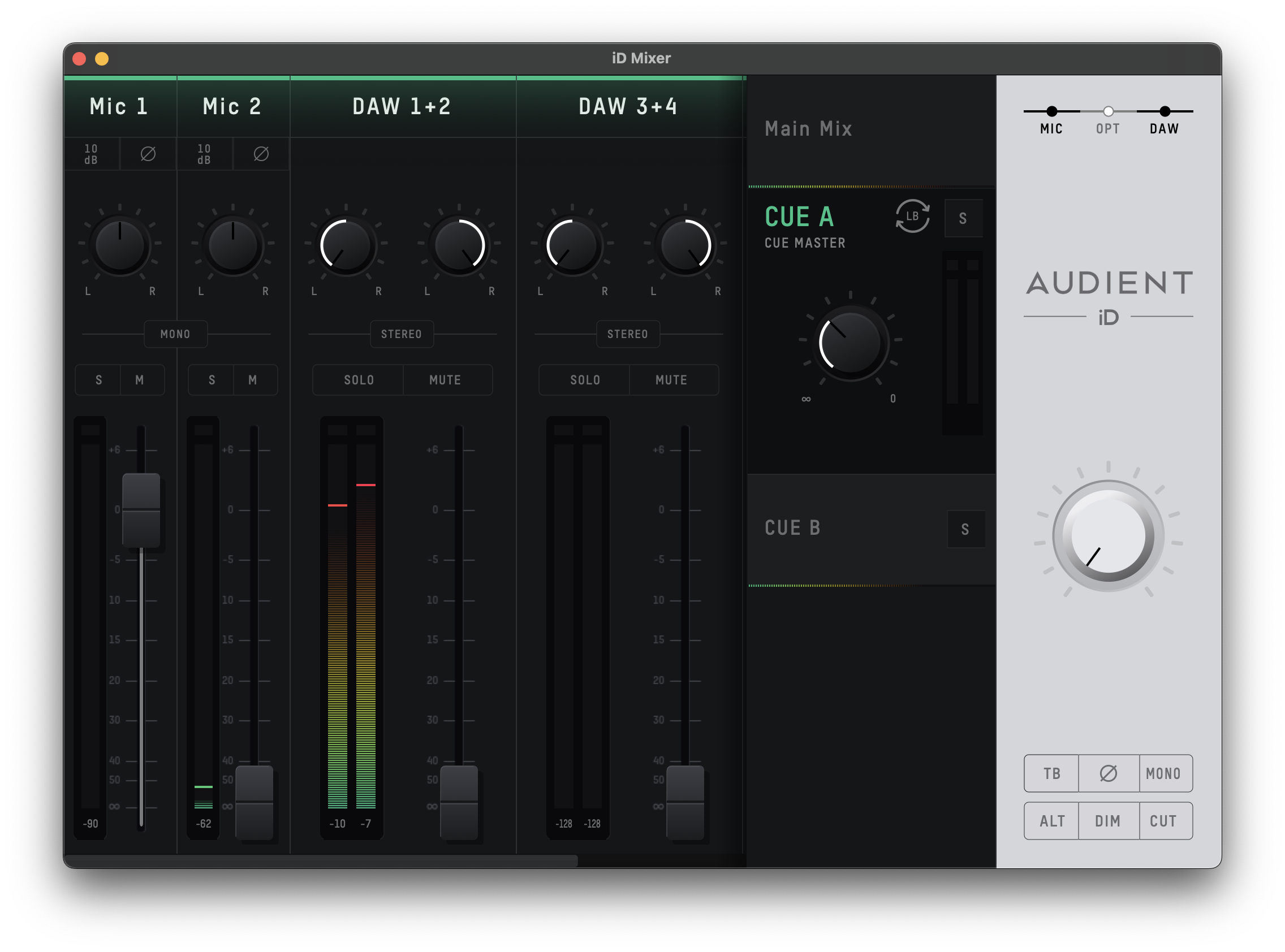Click the Audient iD logo

tap(1108, 298)
